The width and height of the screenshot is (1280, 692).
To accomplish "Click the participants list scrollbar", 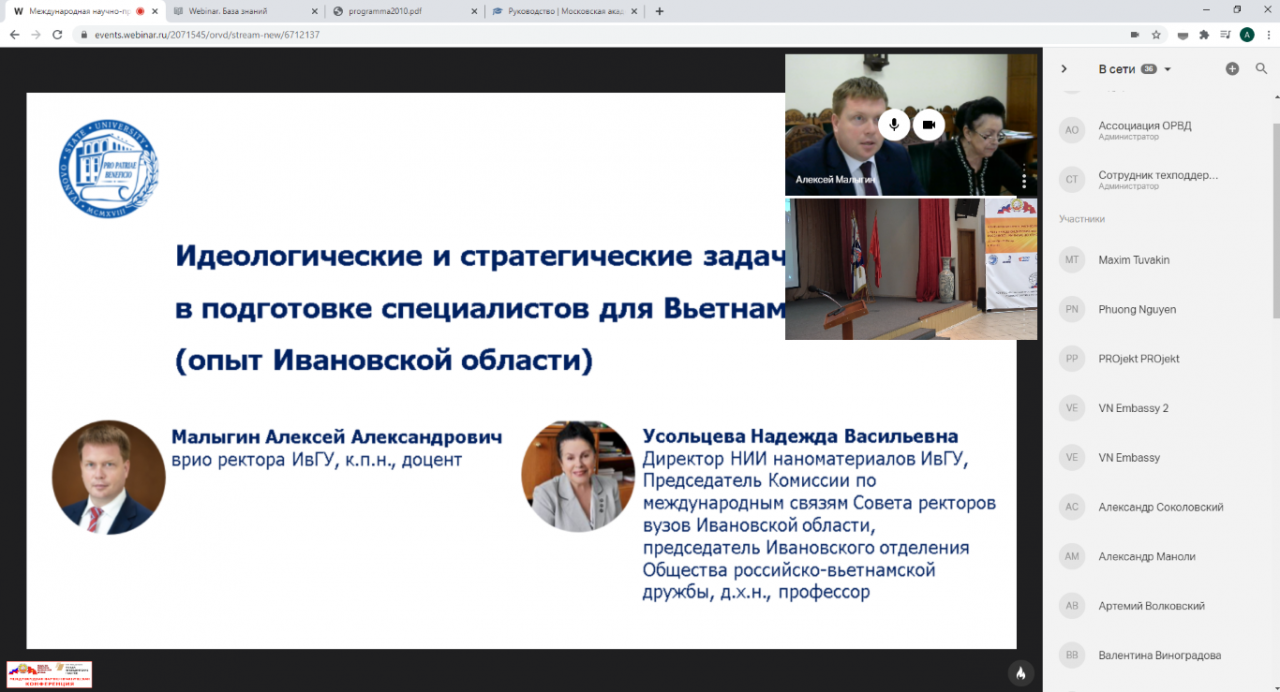I will [1274, 200].
